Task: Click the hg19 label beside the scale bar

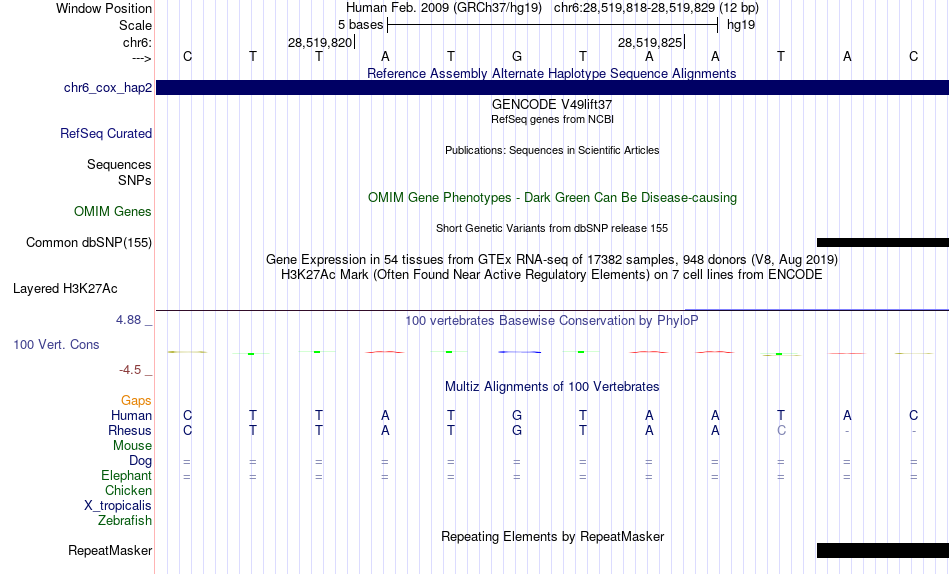Action: coord(741,25)
